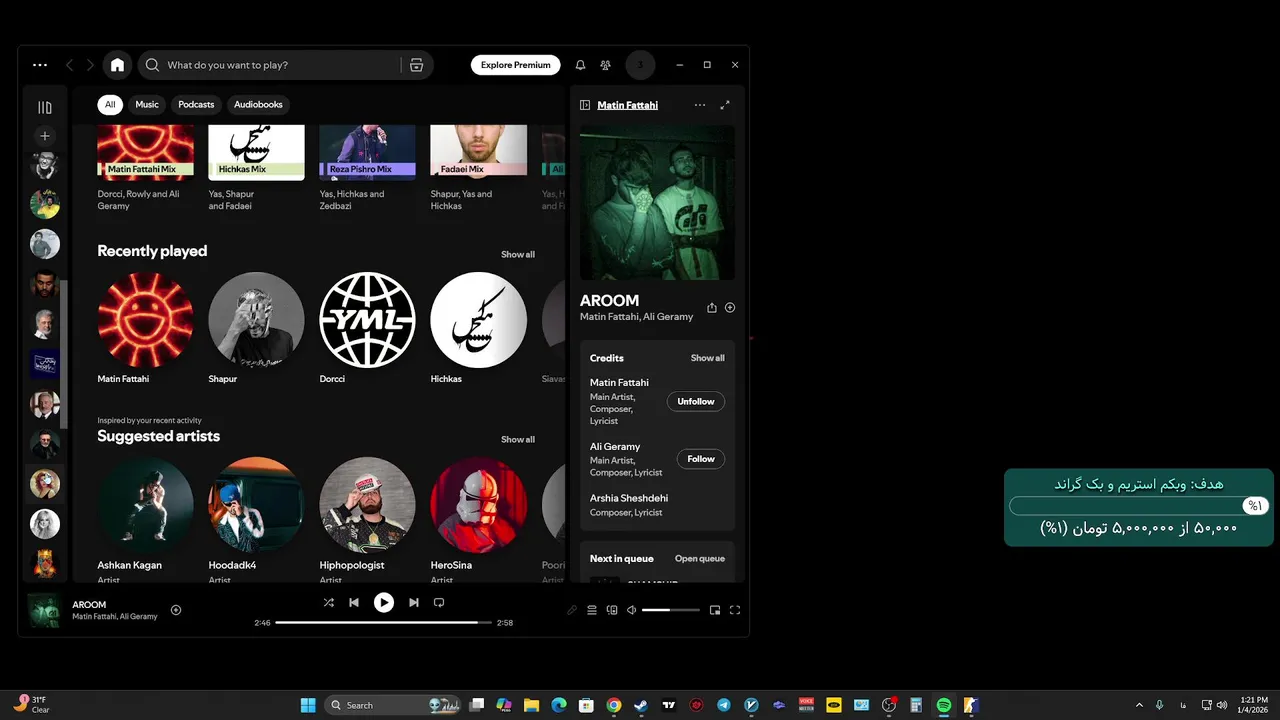The image size is (1280, 720).
Task: Open Telegram from the taskbar
Action: pos(724,705)
